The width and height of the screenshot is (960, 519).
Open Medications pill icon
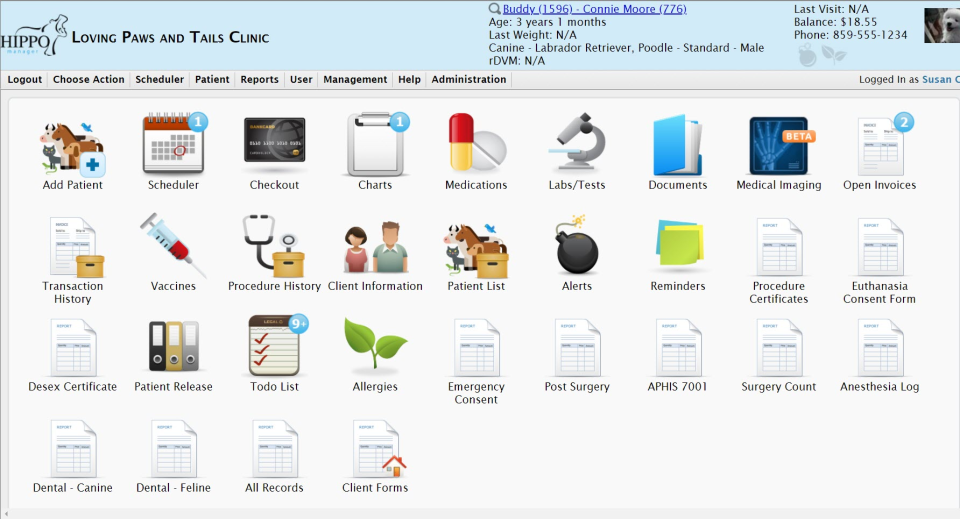point(476,144)
